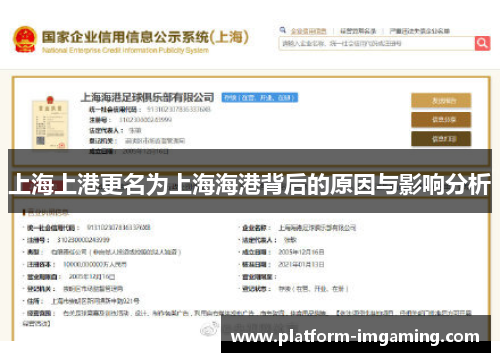This screenshot has width=500, height=362.
Task: Select the 注册资本 amount in 万人民币
Action: pos(95,264)
